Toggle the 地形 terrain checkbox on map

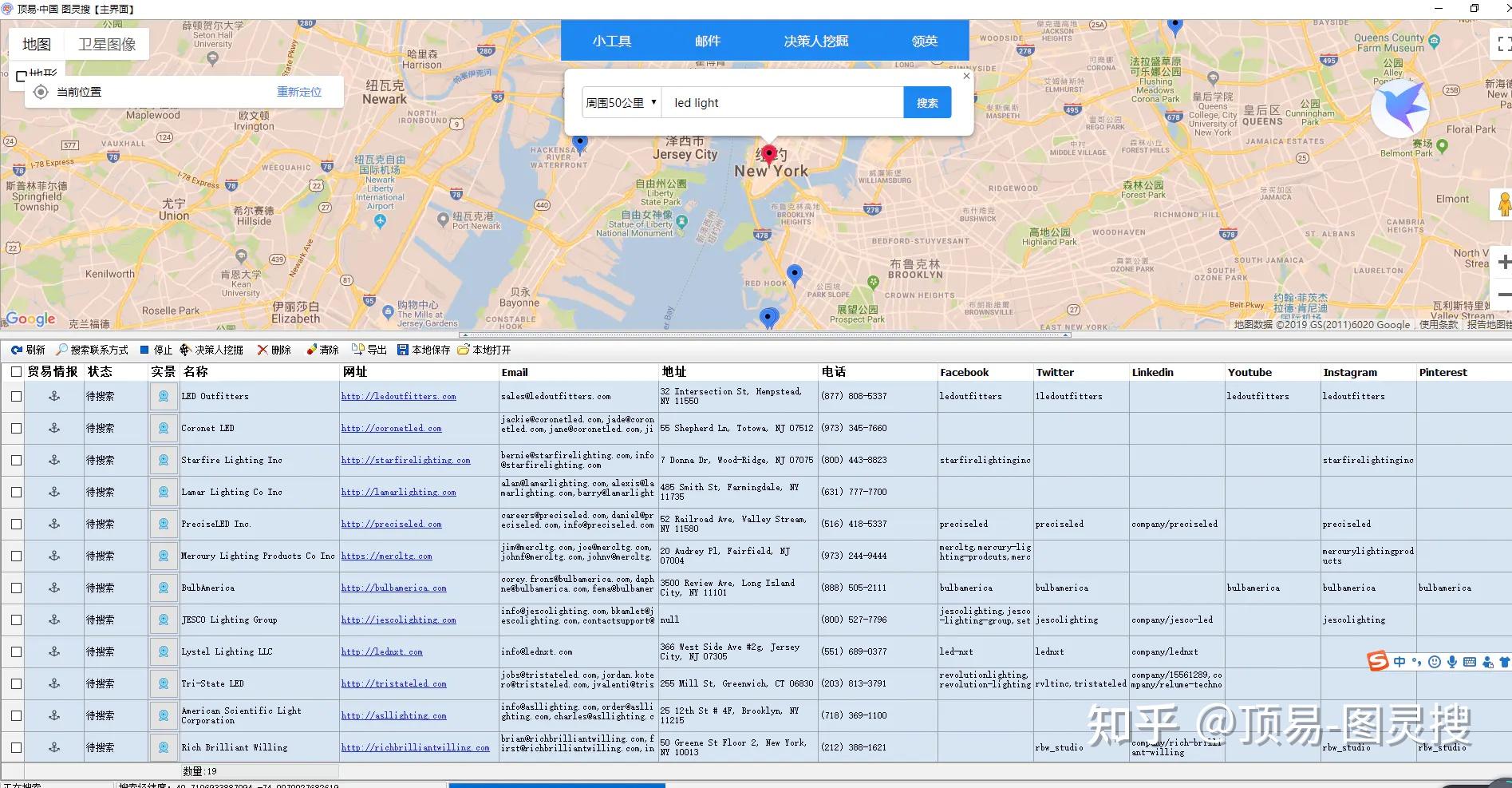pyautogui.click(x=22, y=76)
